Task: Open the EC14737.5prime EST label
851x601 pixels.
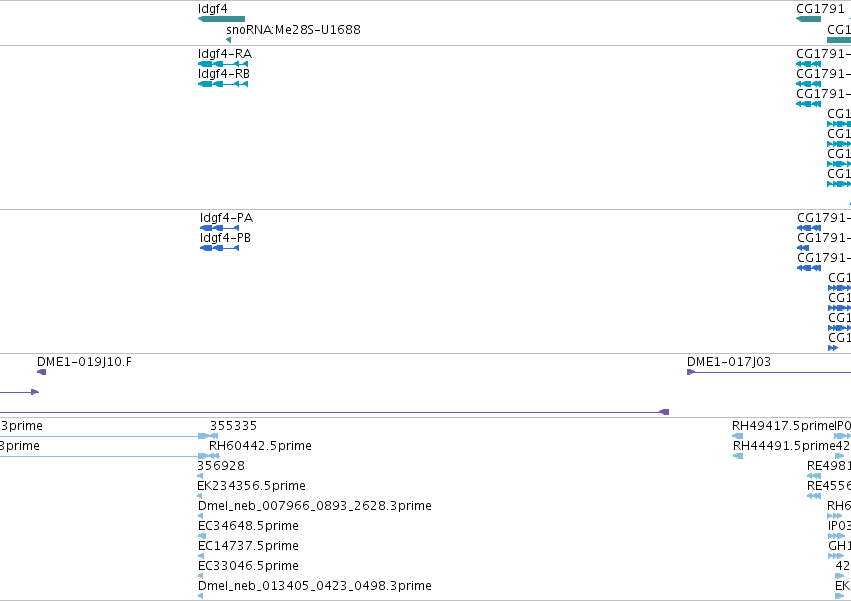Action: coord(248,546)
